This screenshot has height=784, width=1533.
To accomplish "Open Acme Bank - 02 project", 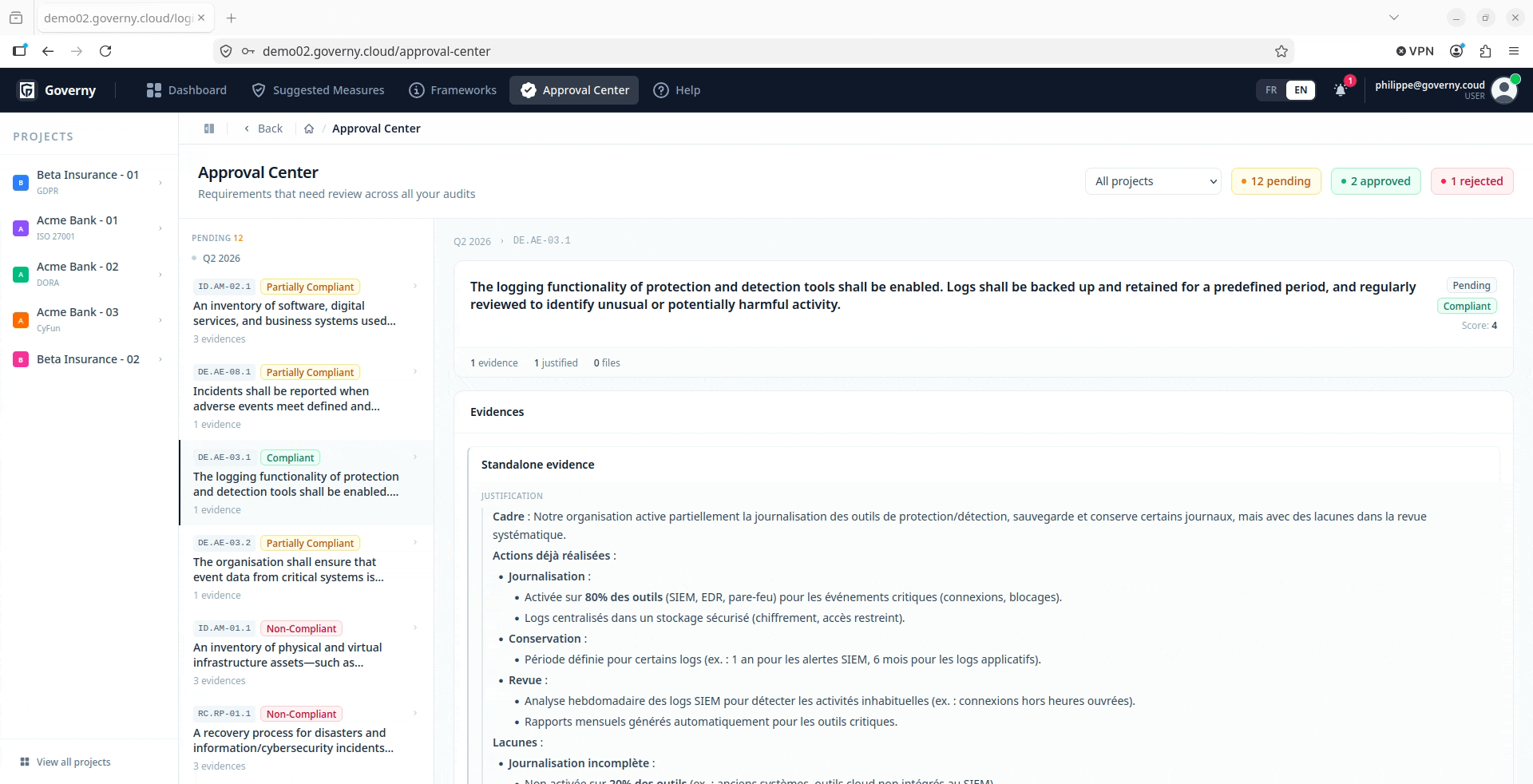I will (x=88, y=274).
